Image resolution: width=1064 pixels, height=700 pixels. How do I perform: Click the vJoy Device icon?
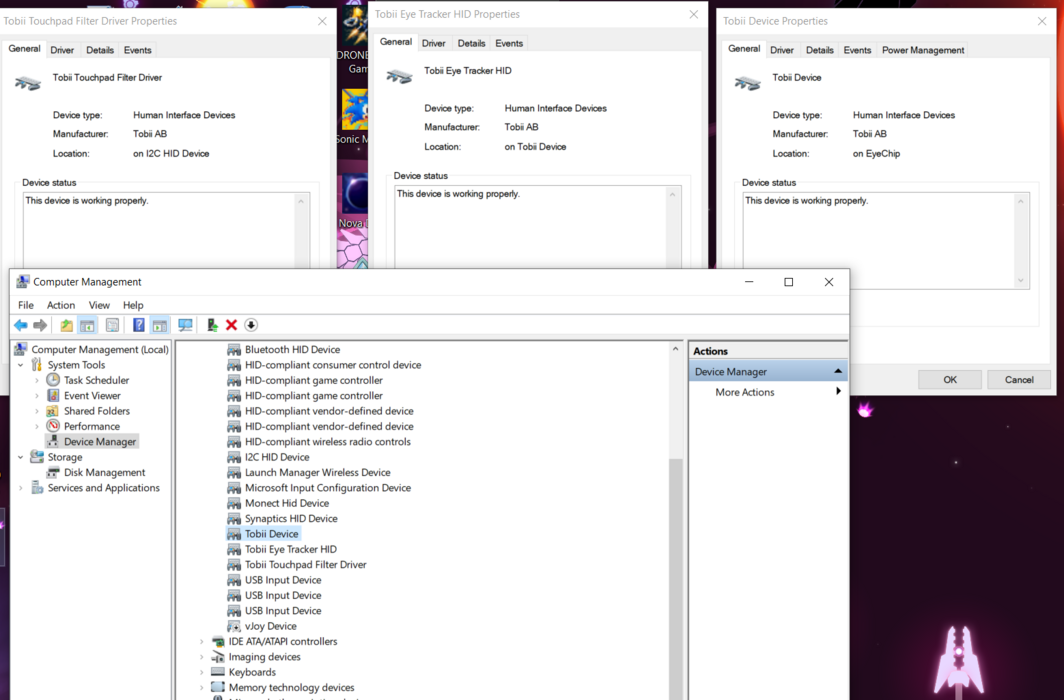point(234,626)
